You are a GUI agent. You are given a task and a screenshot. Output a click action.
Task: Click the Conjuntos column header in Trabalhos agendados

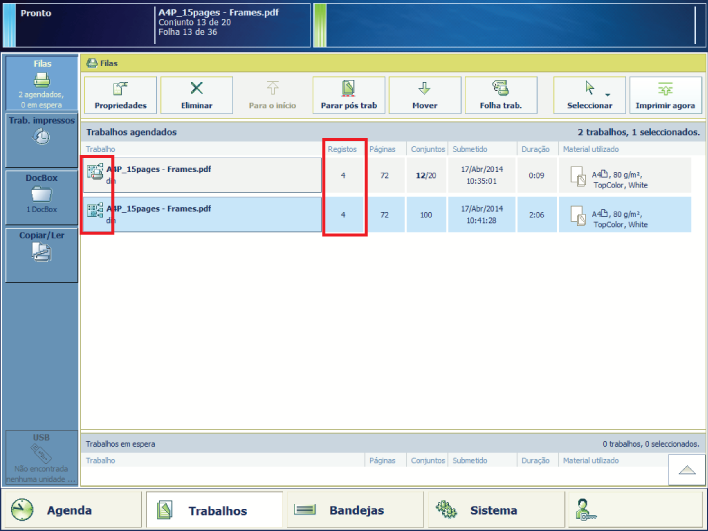428,149
